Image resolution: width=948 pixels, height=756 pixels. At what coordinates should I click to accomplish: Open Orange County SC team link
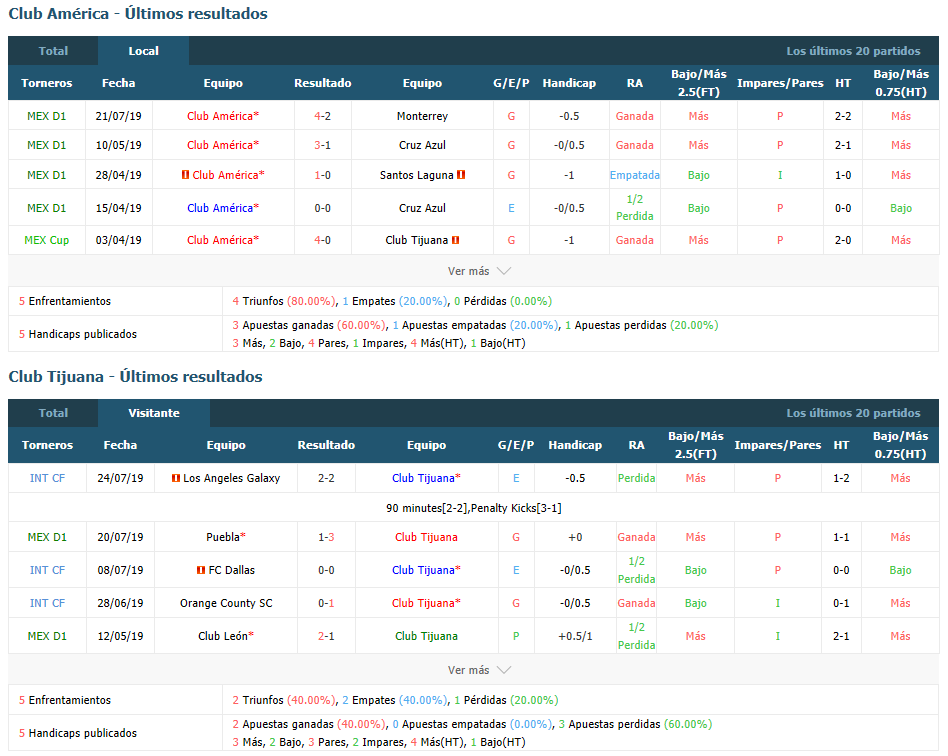226,603
